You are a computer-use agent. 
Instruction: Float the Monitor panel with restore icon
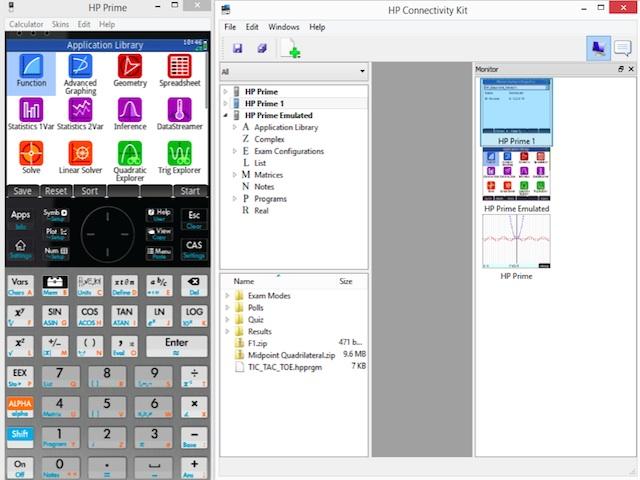(621, 69)
